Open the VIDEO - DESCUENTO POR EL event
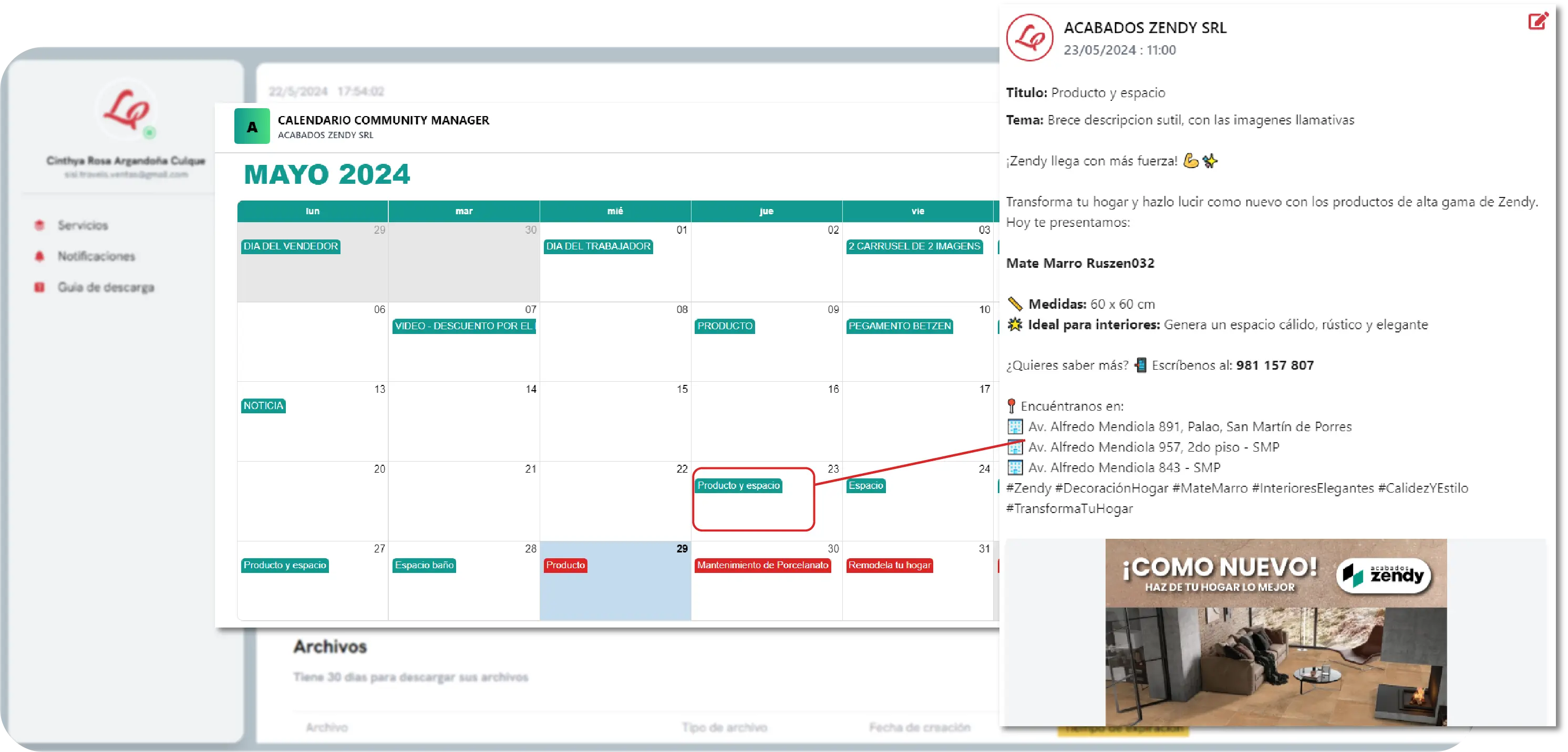This screenshot has height=752, width=1568. 464,326
